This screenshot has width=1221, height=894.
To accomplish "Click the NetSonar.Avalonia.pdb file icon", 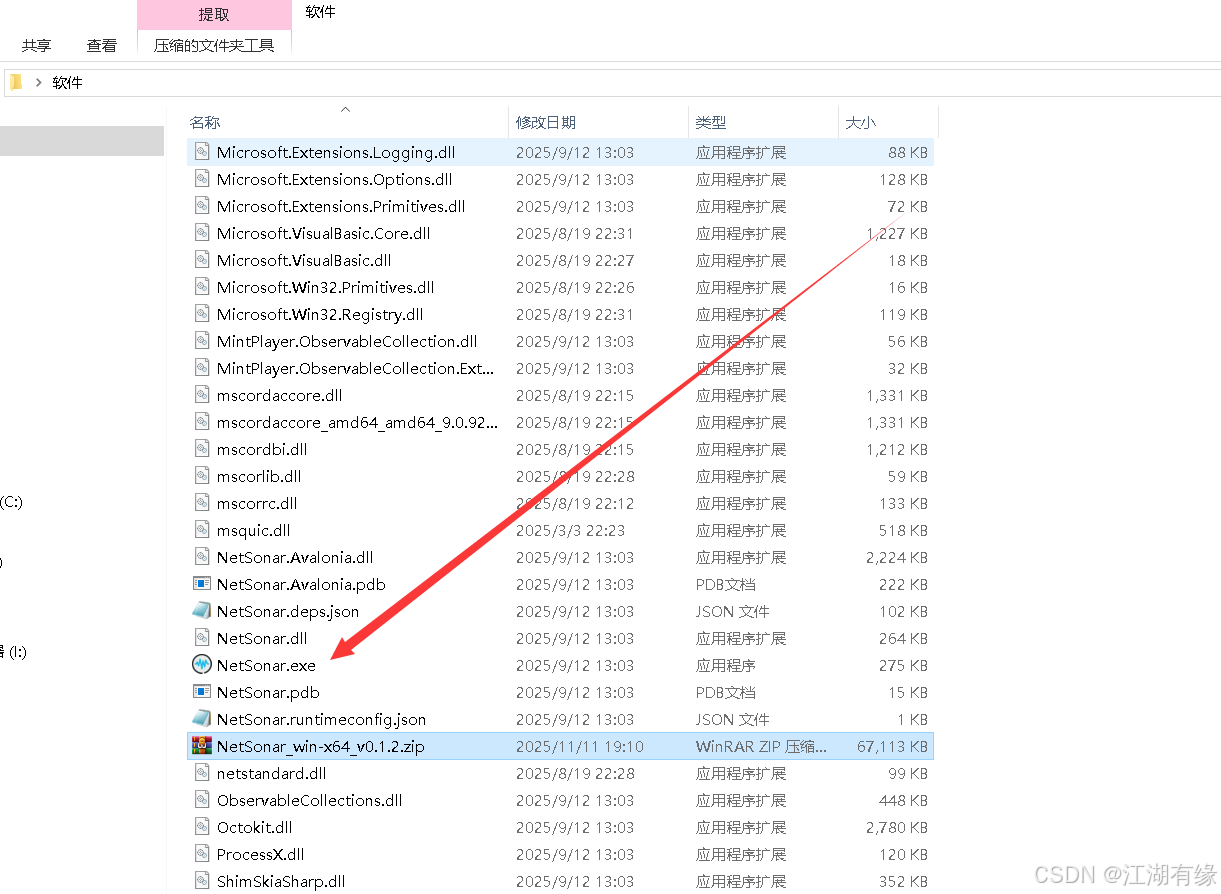I will tap(201, 584).
